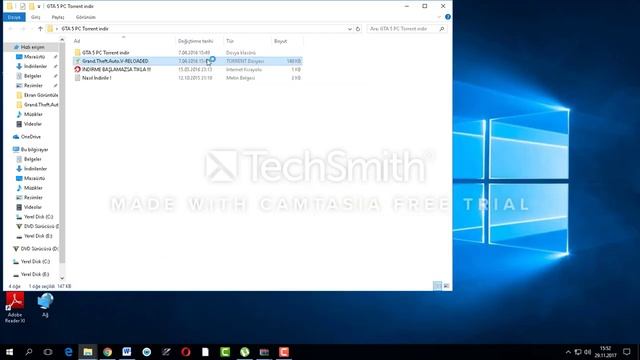Screen dimensions: 640x360
Task: Launch Microsoft Edge from the taskbar
Action: (68, 352)
